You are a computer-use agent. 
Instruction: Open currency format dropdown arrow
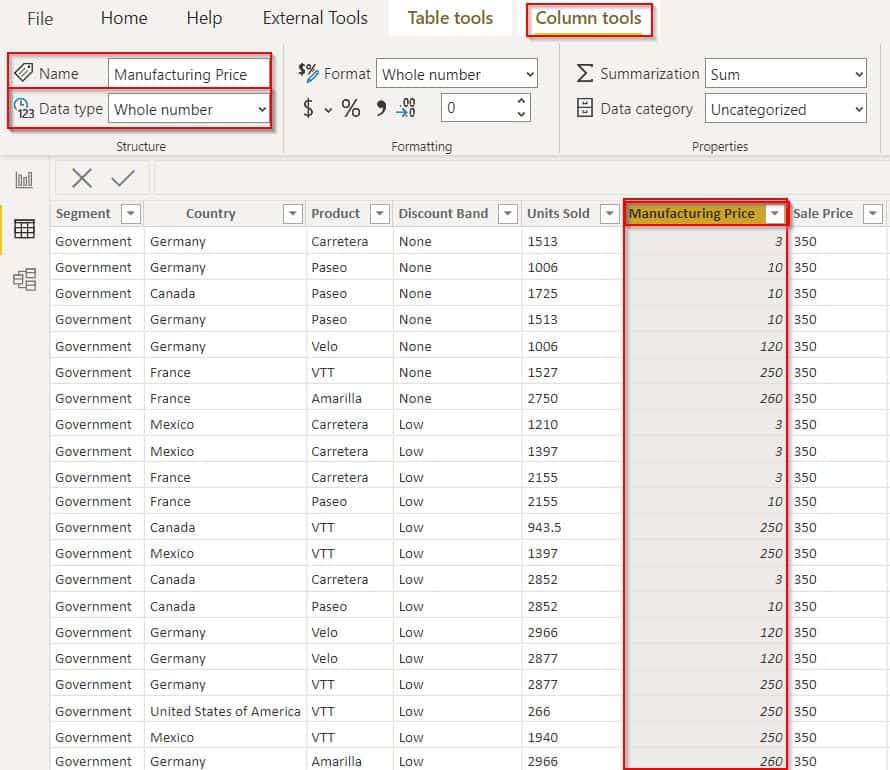(328, 110)
